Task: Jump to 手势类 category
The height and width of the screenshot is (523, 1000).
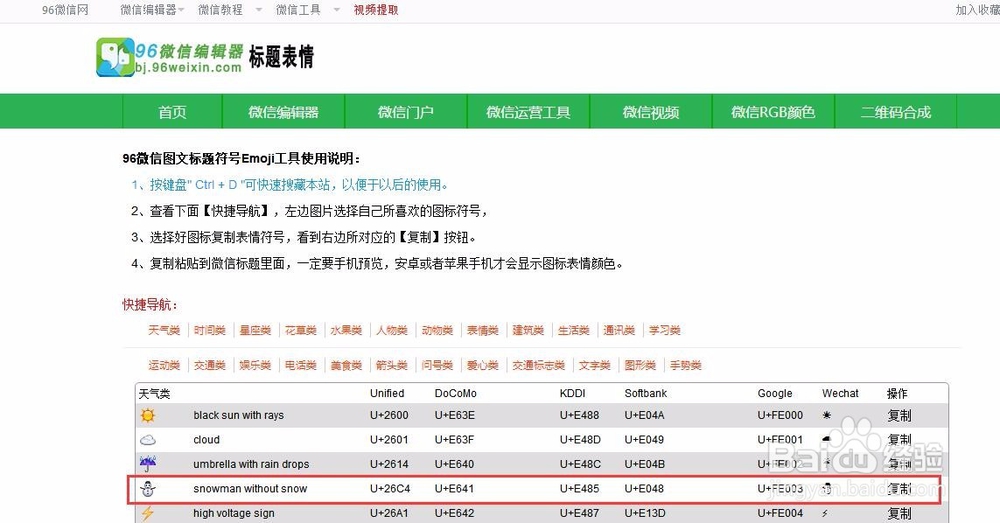Action: (686, 365)
